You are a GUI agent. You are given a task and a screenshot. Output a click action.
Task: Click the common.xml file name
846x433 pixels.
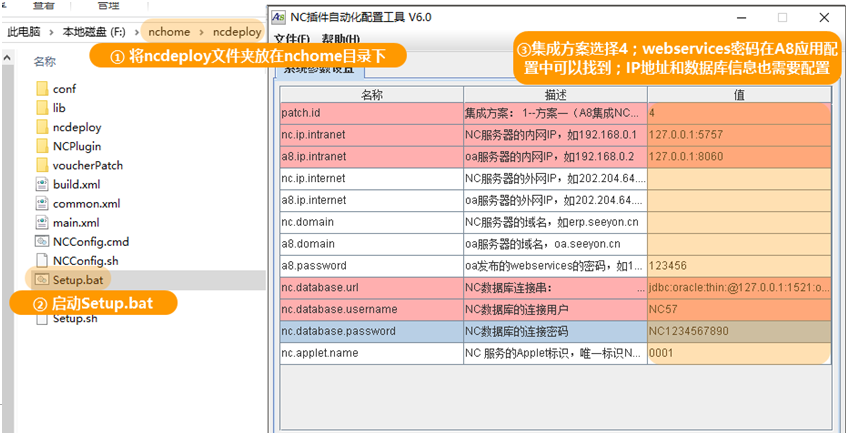point(87,204)
